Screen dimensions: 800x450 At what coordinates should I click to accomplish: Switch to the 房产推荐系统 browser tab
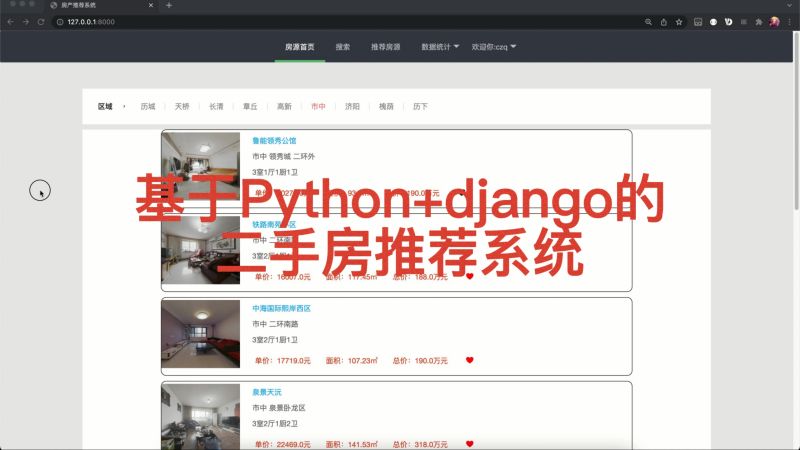coord(101,5)
